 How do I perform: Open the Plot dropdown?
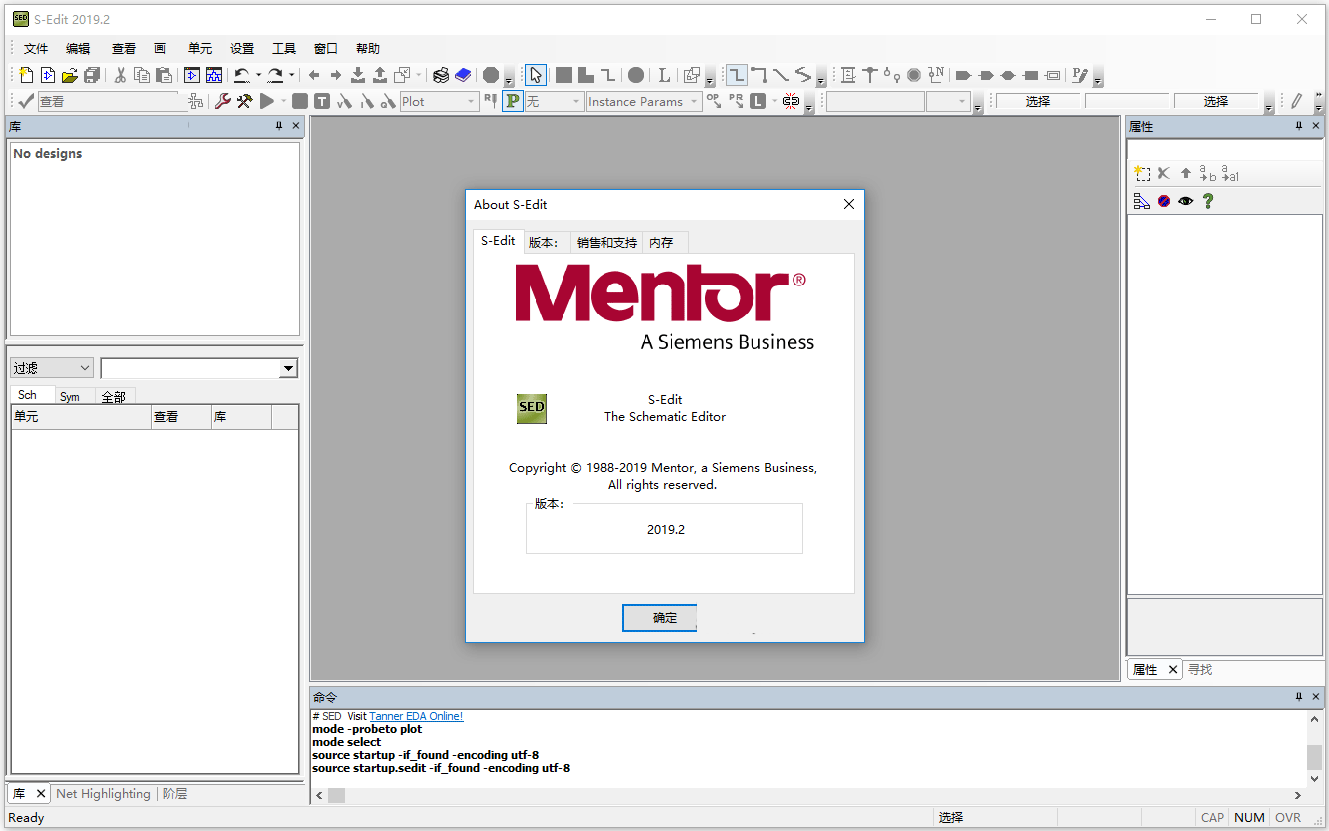(x=440, y=101)
